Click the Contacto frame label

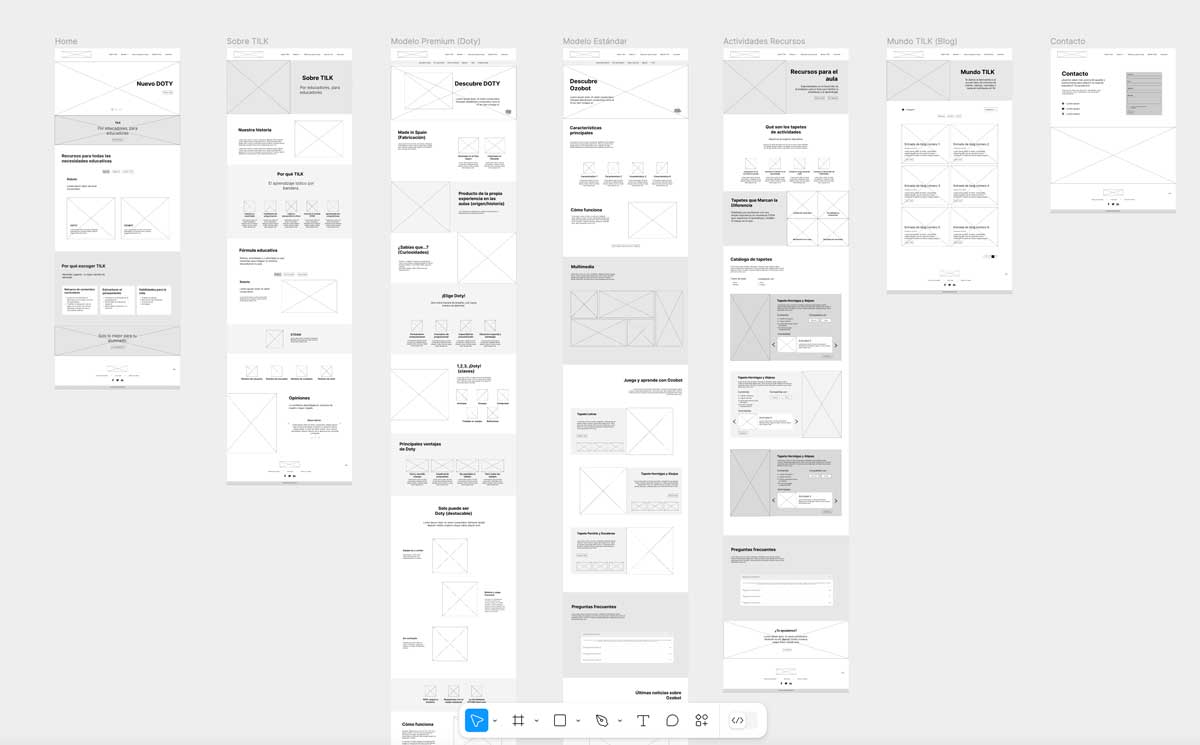coord(1067,41)
